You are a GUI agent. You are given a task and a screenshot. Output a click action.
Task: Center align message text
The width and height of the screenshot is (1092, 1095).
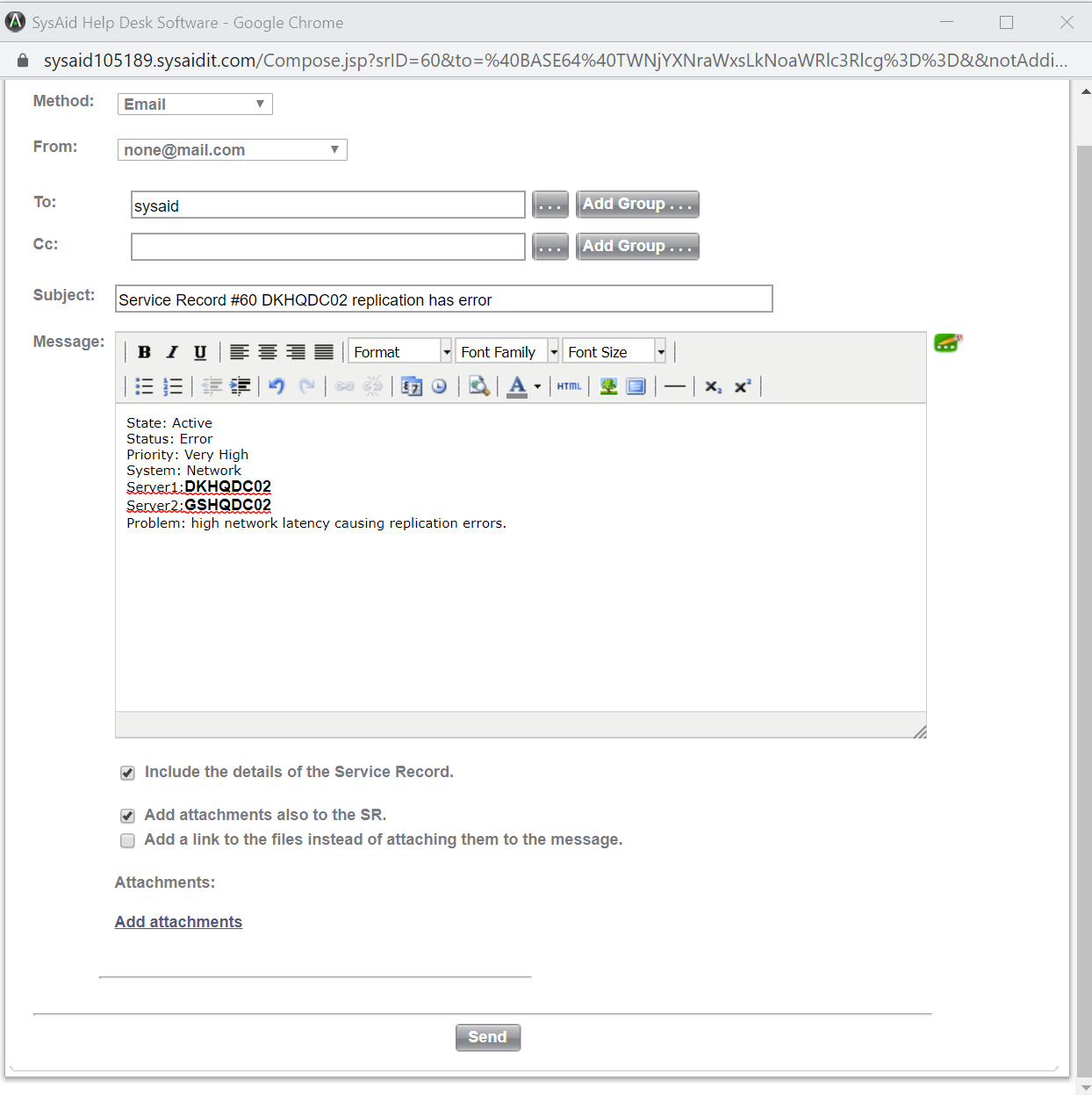point(268,352)
